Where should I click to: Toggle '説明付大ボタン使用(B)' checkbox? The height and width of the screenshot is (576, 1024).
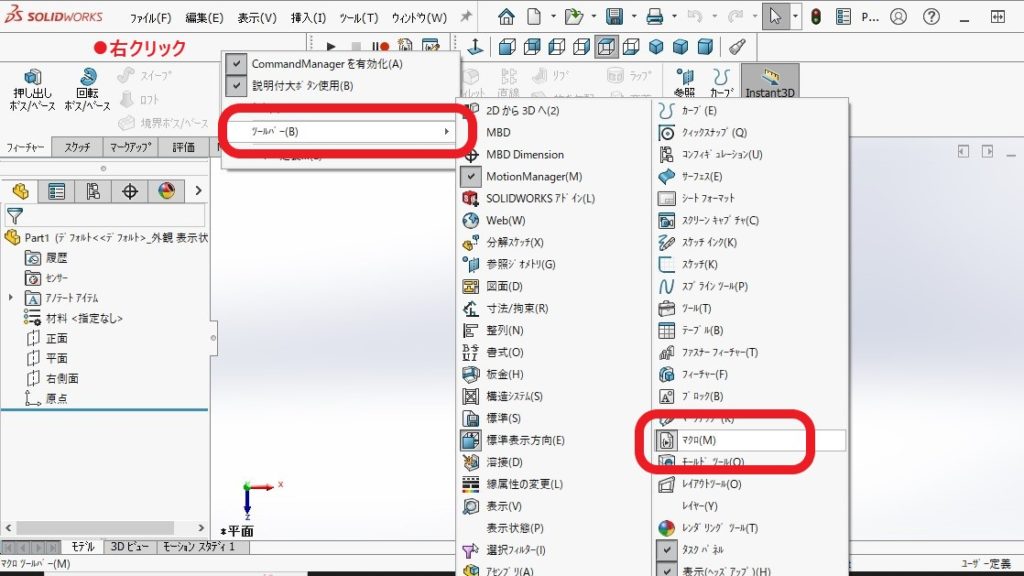[236, 86]
